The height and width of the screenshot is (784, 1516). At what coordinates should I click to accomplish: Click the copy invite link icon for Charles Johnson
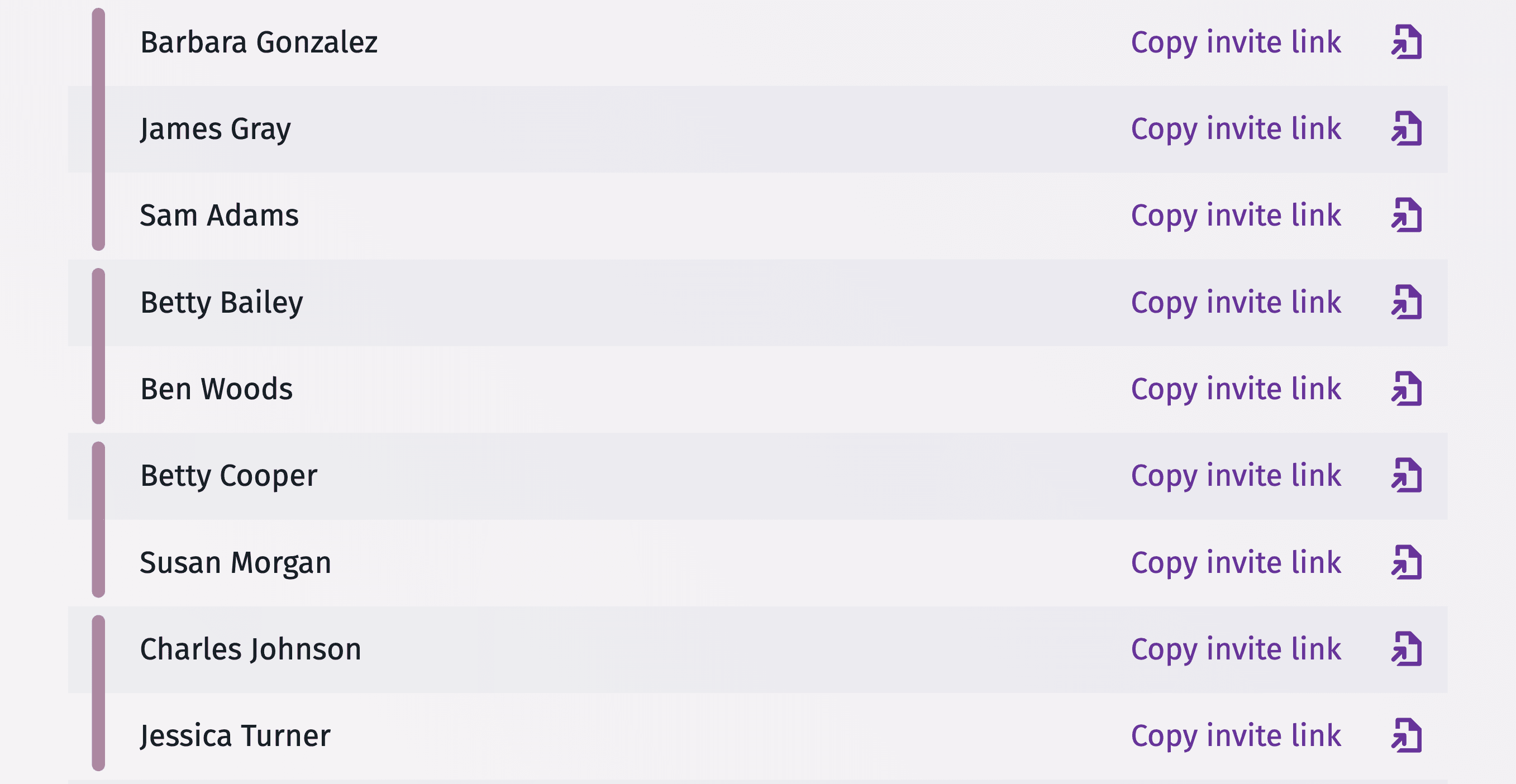[x=1407, y=649]
